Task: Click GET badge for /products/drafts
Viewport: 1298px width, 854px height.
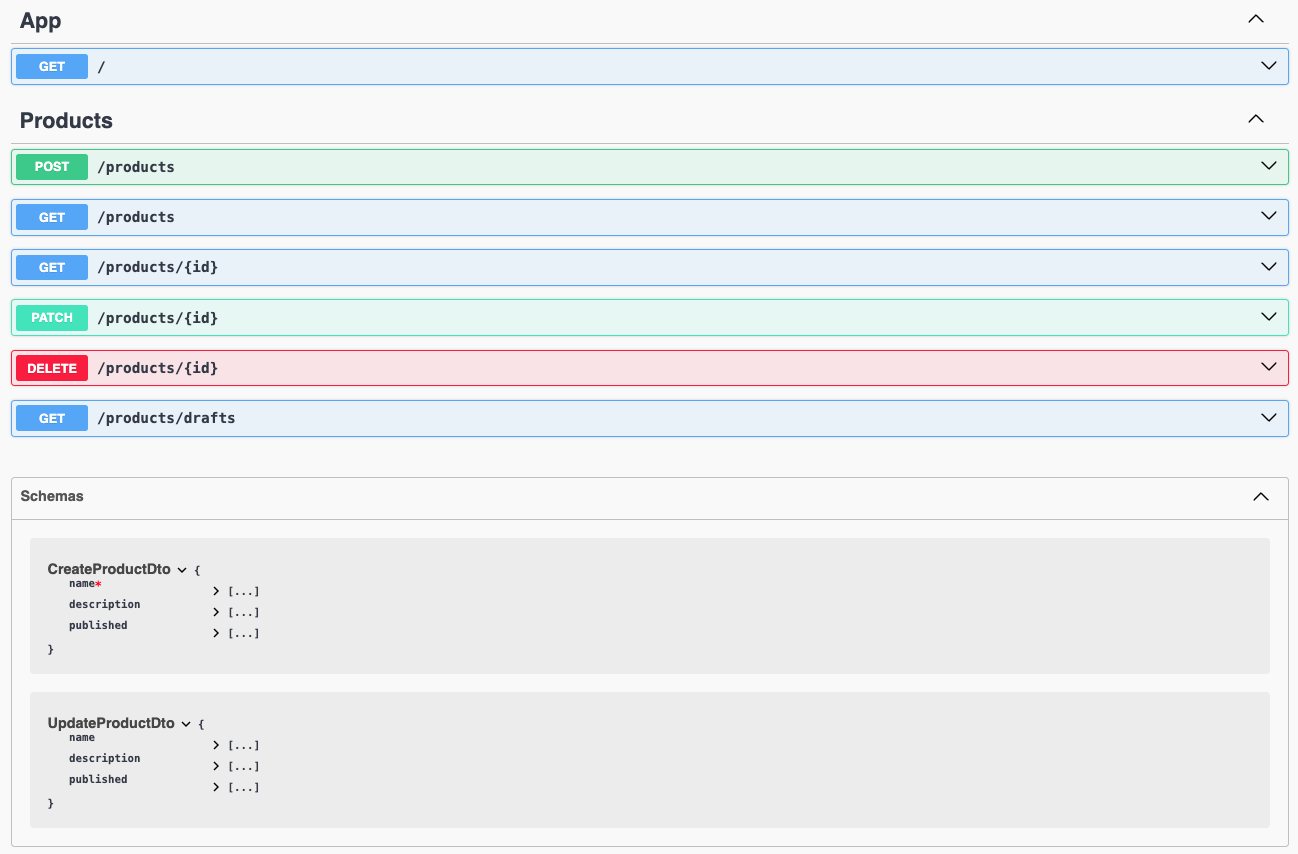Action: coord(52,418)
